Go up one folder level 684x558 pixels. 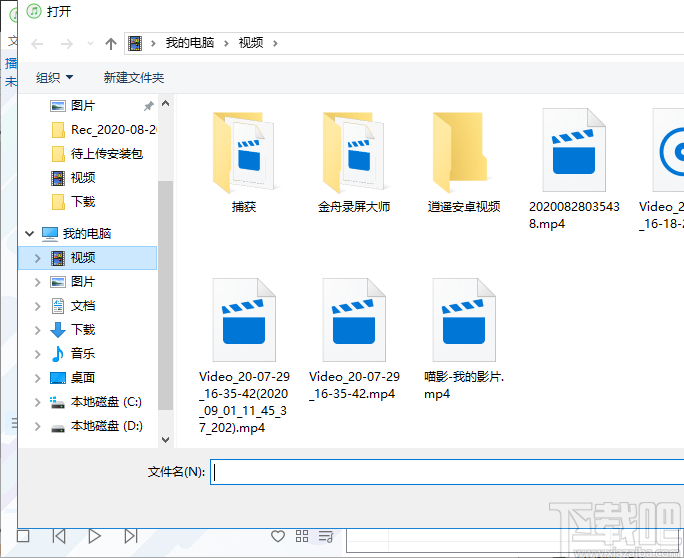click(x=111, y=44)
